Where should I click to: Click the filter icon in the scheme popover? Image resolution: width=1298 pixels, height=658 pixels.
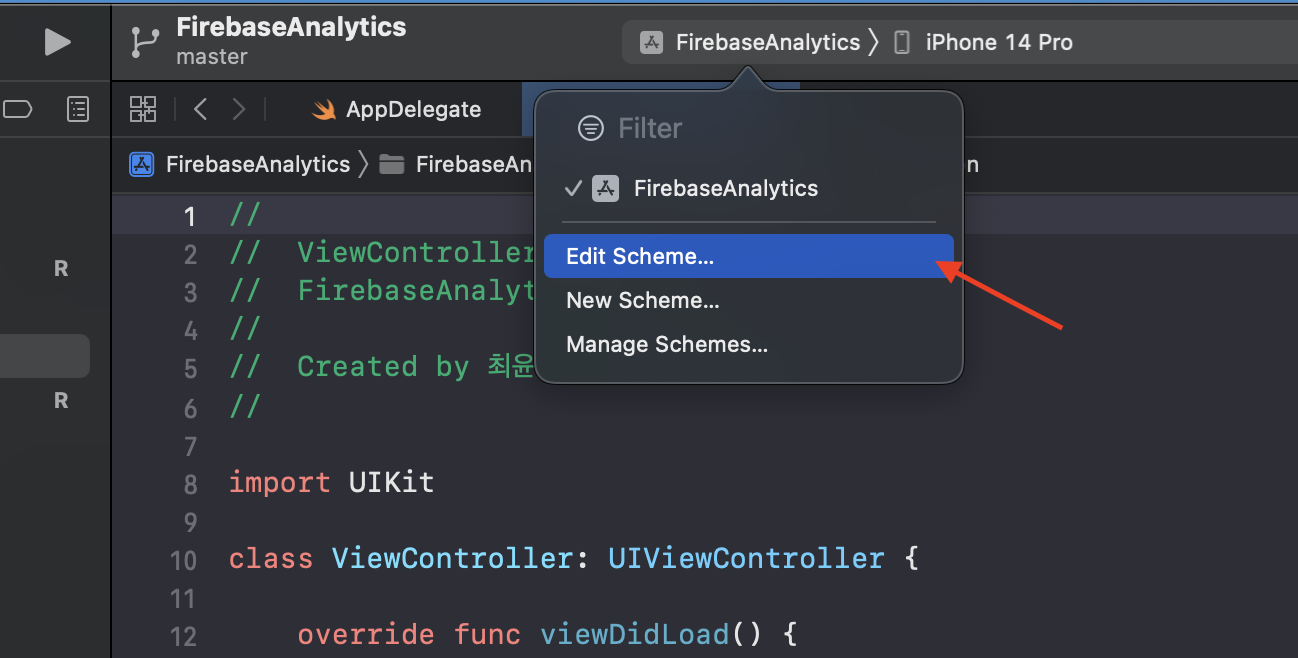[590, 128]
